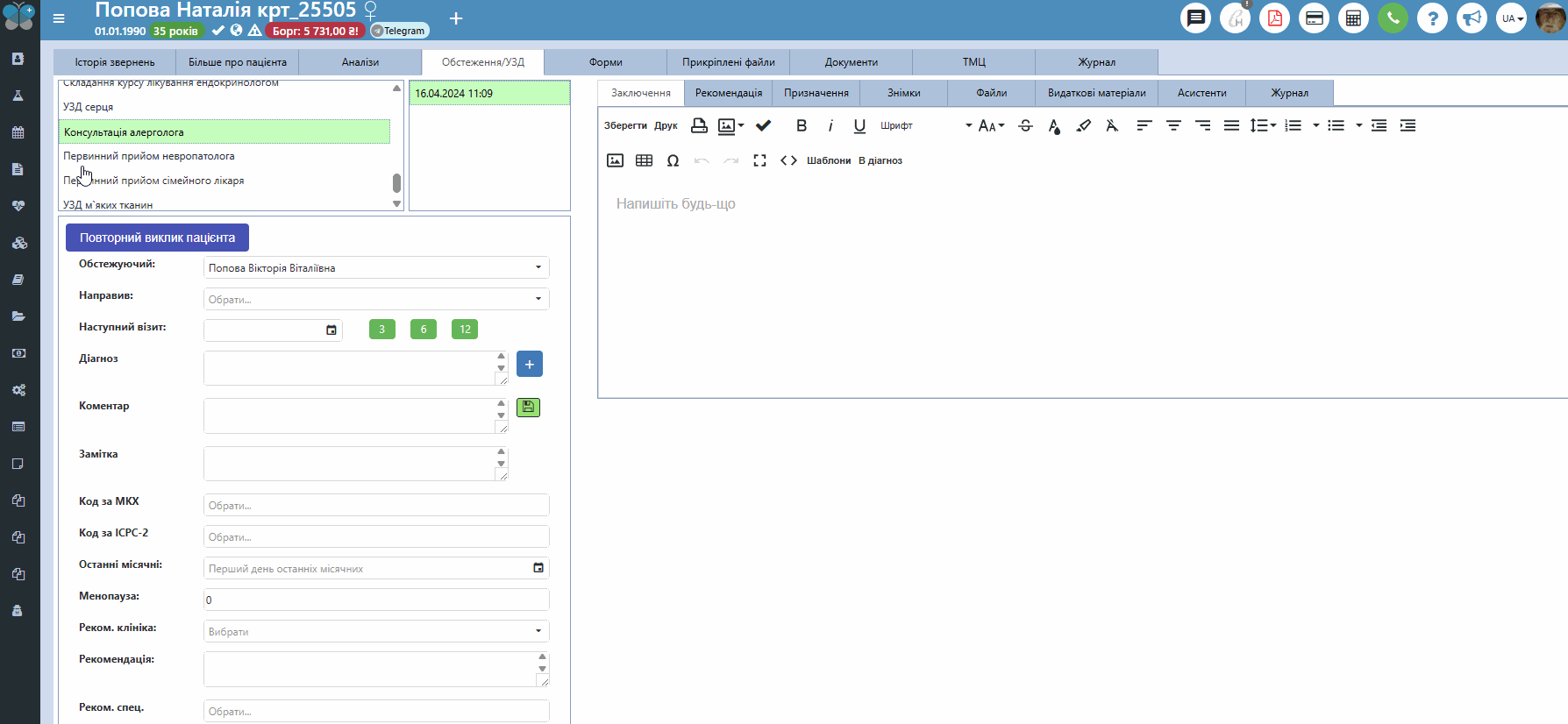
Task: Open insert image dropdown in editor toolbar
Action: pyautogui.click(x=731, y=125)
